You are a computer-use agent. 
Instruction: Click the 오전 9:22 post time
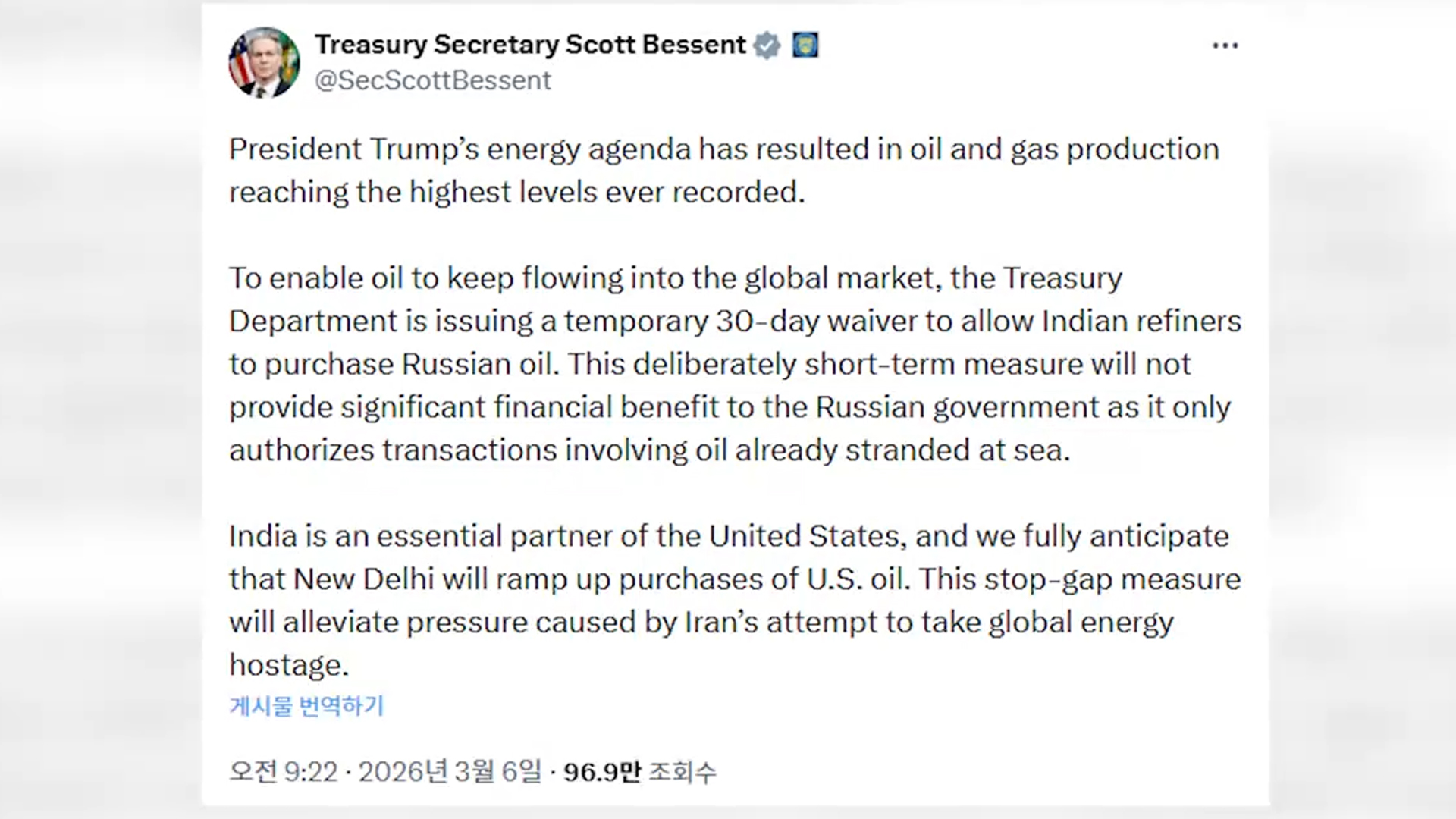tap(283, 772)
